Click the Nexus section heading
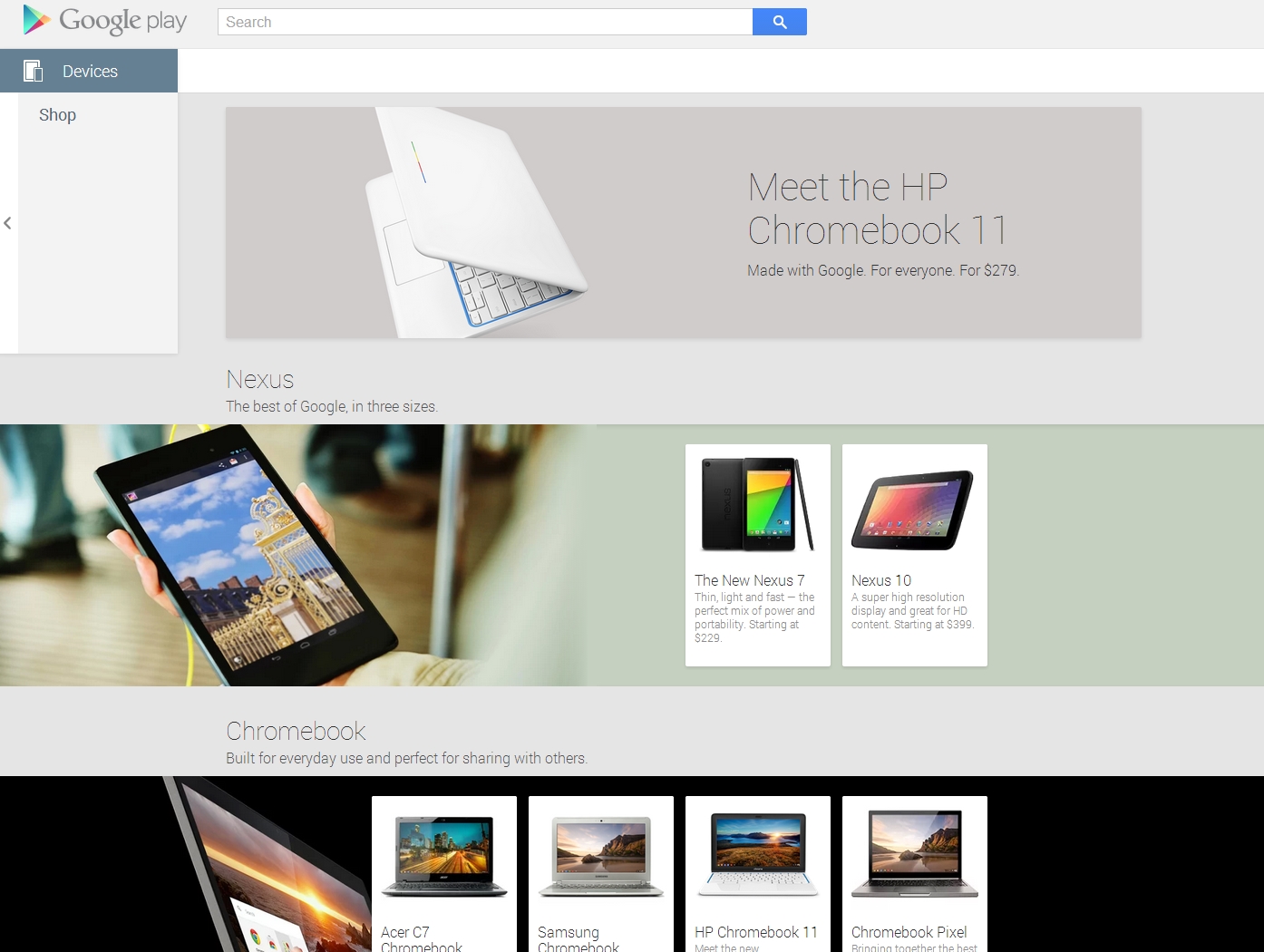The width and height of the screenshot is (1264, 952). 260,379
